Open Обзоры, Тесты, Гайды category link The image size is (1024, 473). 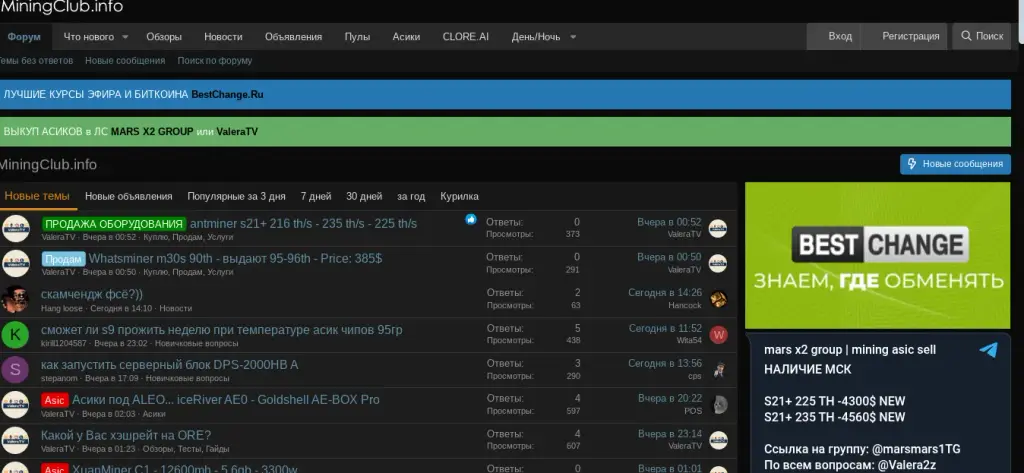click(186, 449)
